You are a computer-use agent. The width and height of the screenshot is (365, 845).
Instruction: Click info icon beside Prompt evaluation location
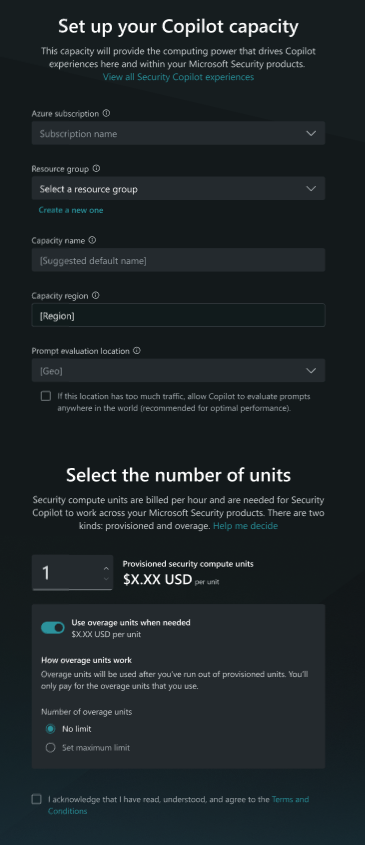point(137,351)
